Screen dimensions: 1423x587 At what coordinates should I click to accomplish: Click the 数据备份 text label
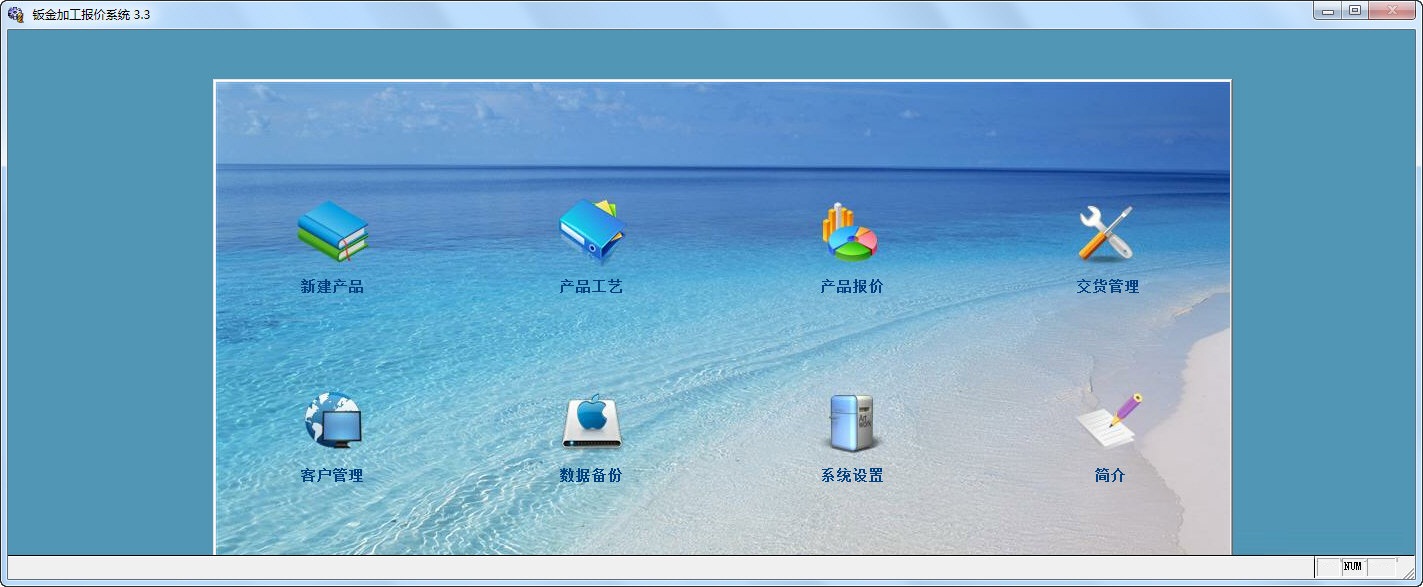pyautogui.click(x=592, y=476)
